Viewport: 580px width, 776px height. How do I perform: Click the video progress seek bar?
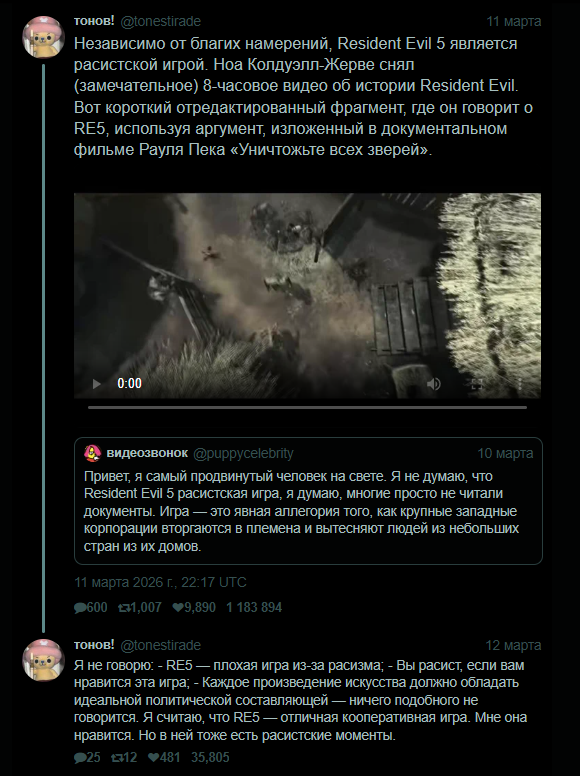307,407
